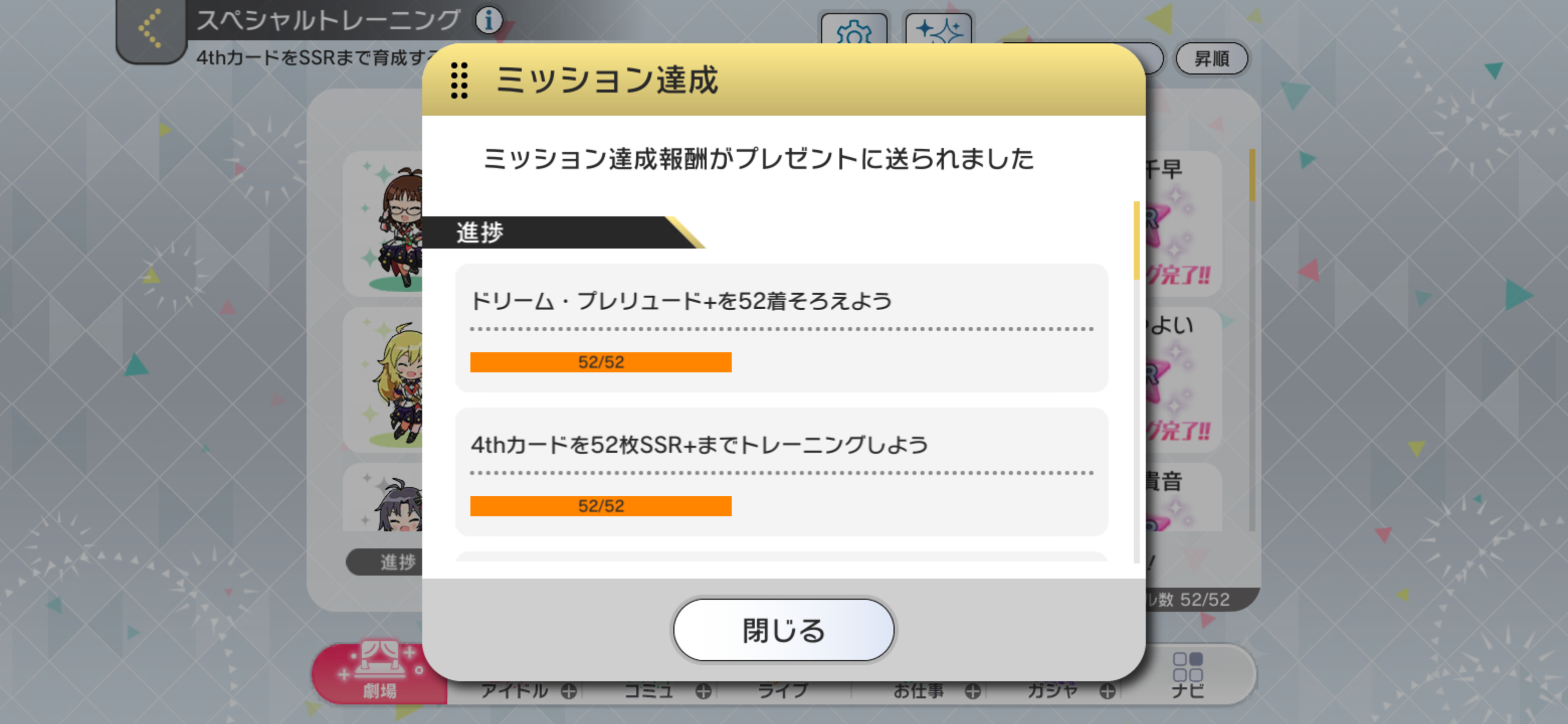This screenshot has width=1568, height=724.
Task: Select the blonde chibi idol thumbnail
Action: point(383,380)
